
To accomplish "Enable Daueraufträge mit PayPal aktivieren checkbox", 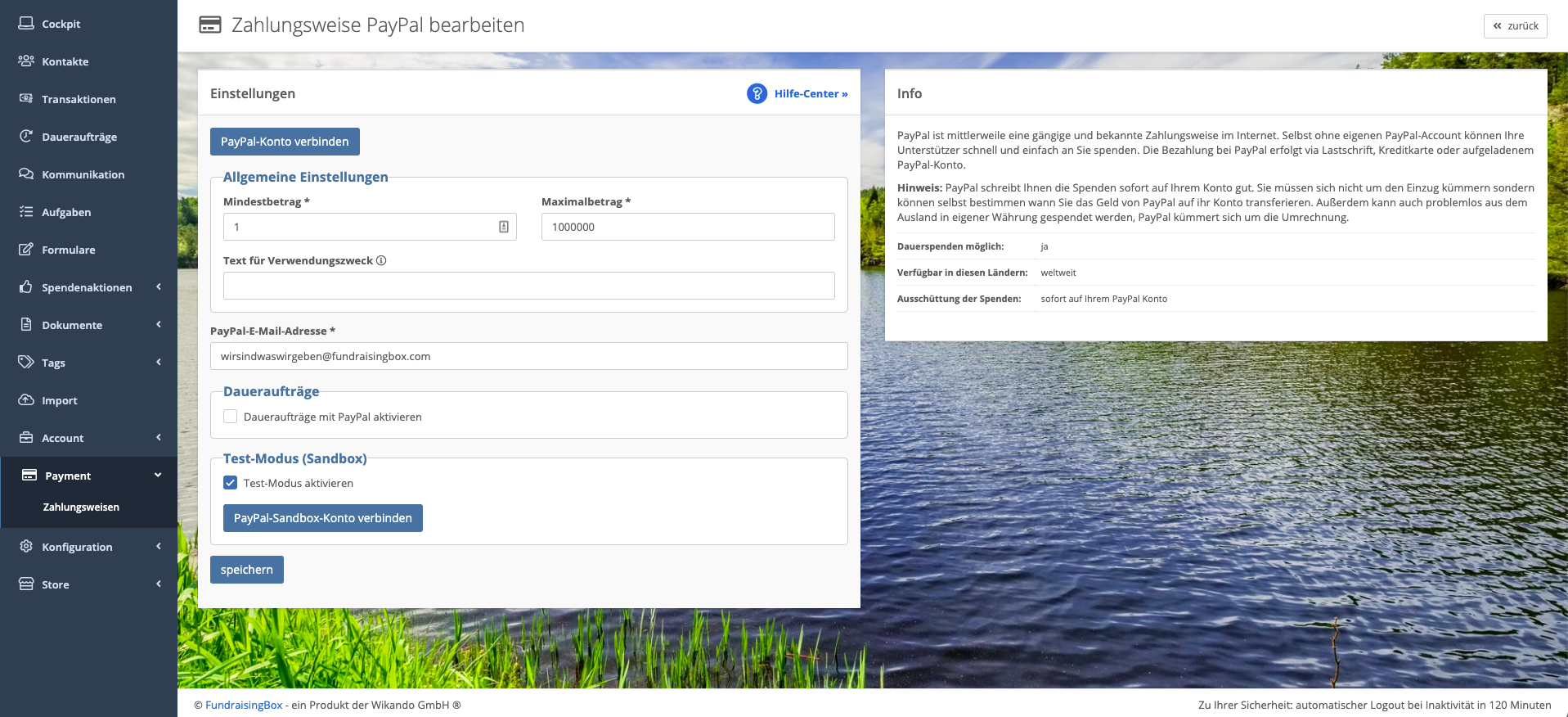I will [x=231, y=417].
